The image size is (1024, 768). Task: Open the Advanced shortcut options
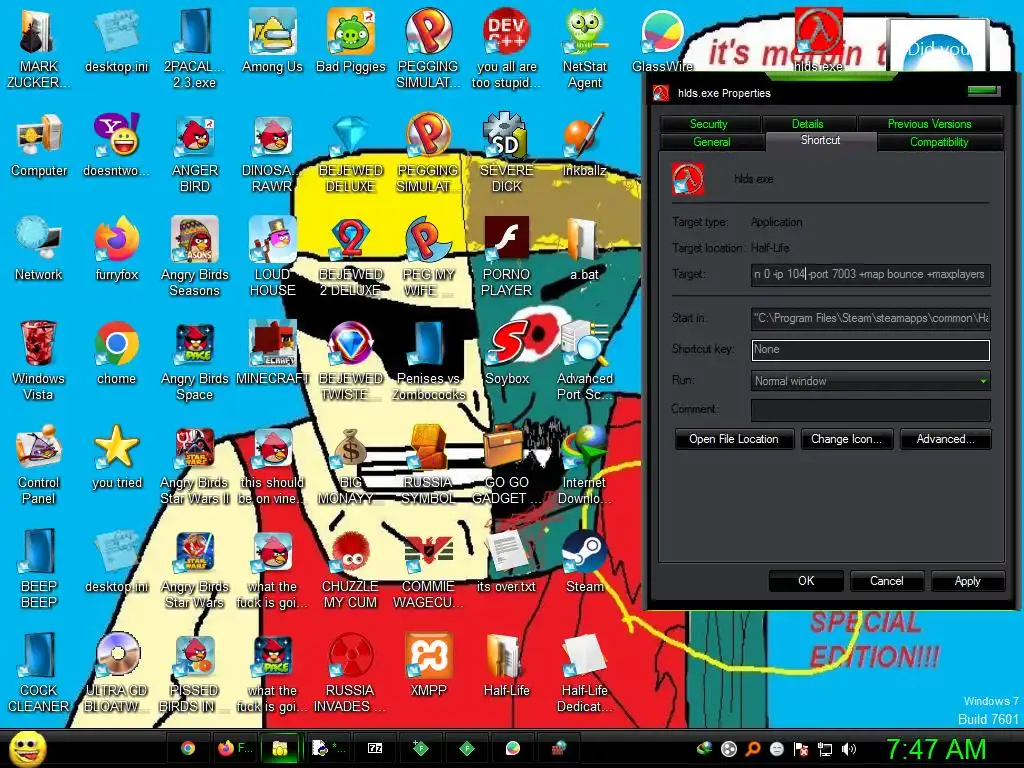click(x=946, y=439)
